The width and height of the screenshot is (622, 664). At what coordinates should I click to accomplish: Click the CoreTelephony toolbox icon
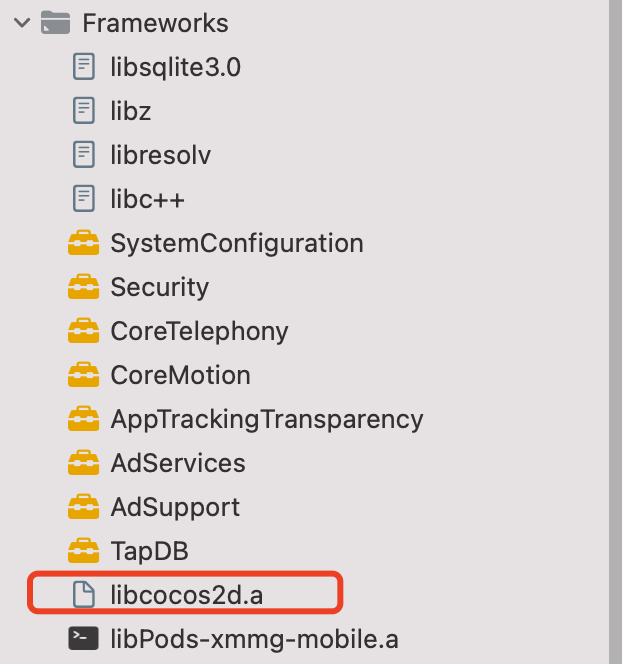83,331
